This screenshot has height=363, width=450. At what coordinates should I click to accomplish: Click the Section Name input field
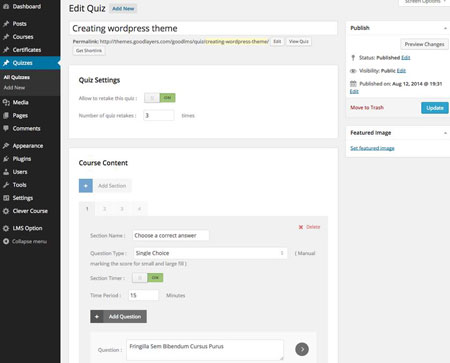pos(171,235)
